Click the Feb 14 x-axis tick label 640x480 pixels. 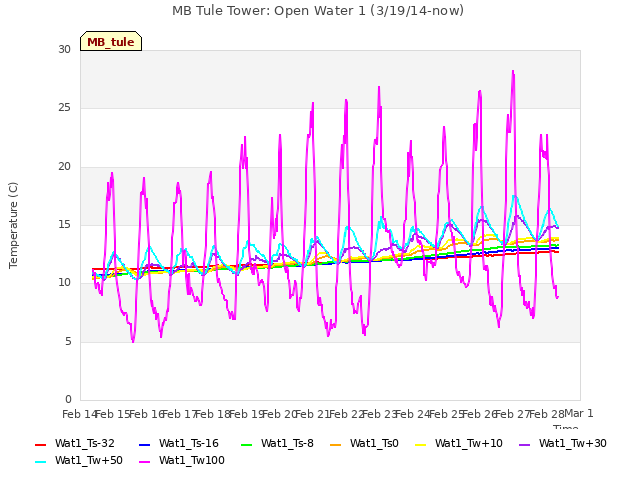click(79, 414)
